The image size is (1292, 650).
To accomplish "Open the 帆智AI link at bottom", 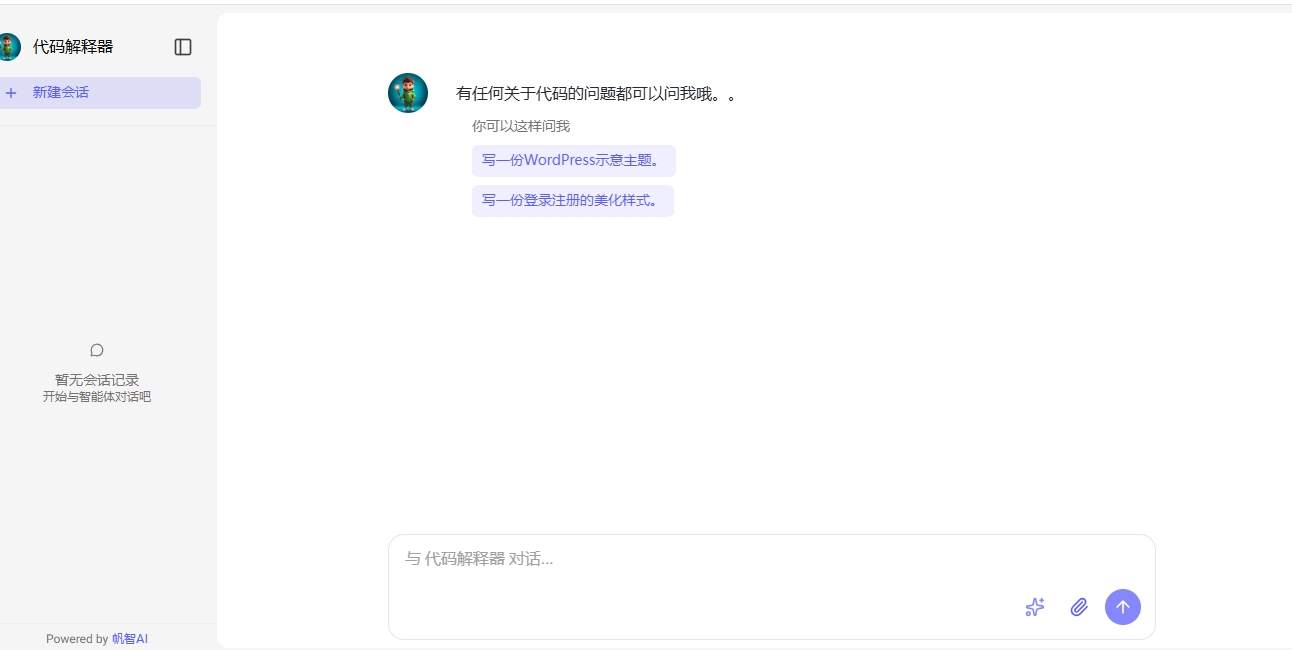I will (131, 638).
